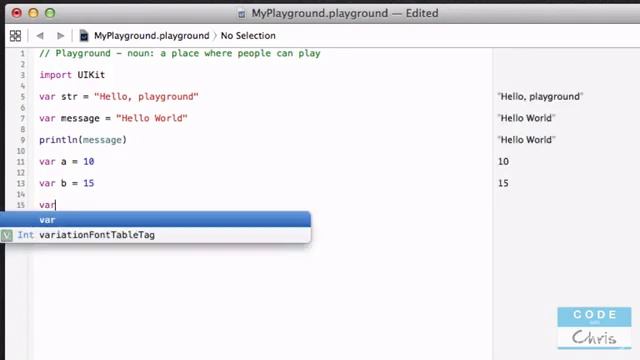Click the 'var message' declaration line
This screenshot has width=640, height=360.
point(113,118)
